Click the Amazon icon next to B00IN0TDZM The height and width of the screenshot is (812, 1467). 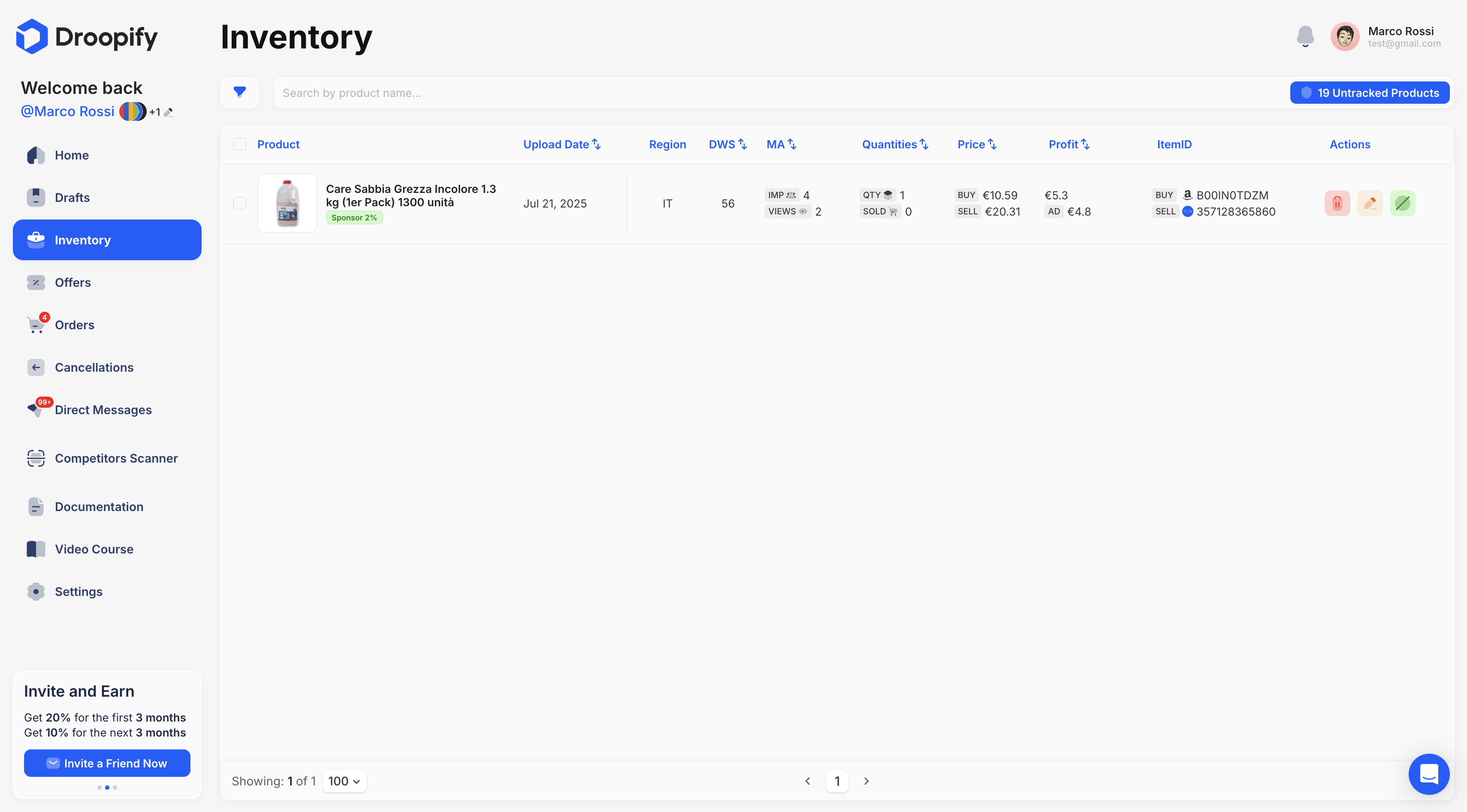pyautogui.click(x=1187, y=195)
